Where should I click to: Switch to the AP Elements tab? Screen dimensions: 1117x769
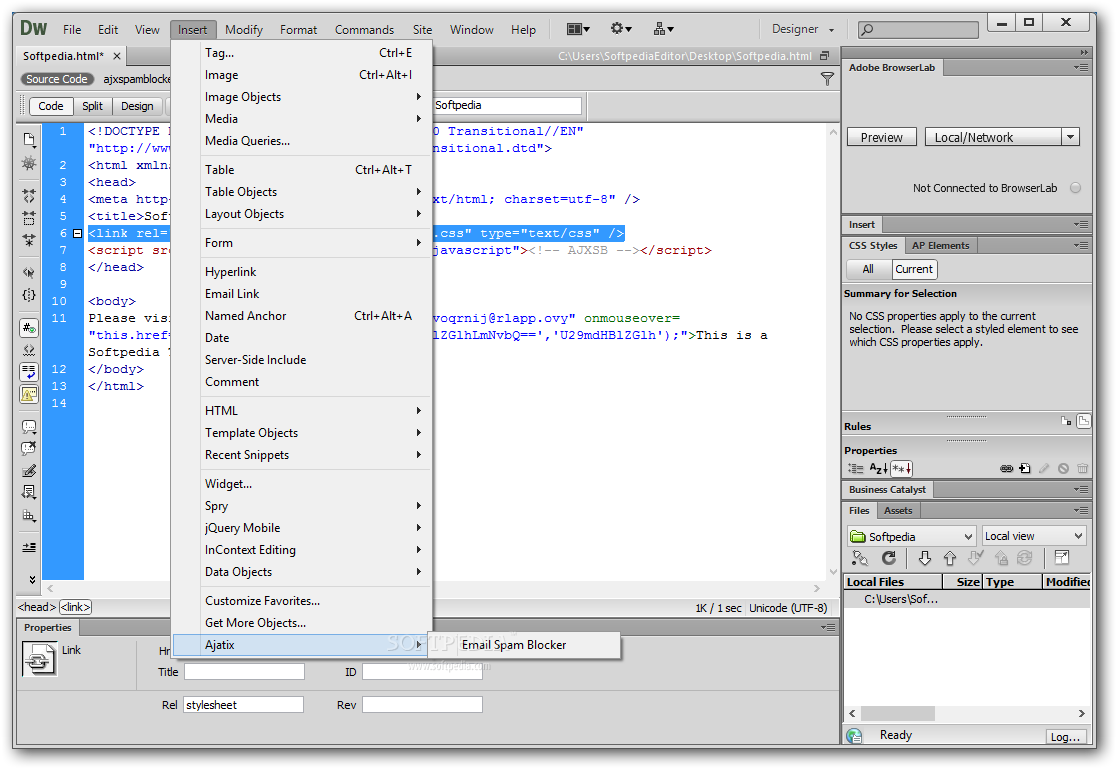(x=940, y=245)
